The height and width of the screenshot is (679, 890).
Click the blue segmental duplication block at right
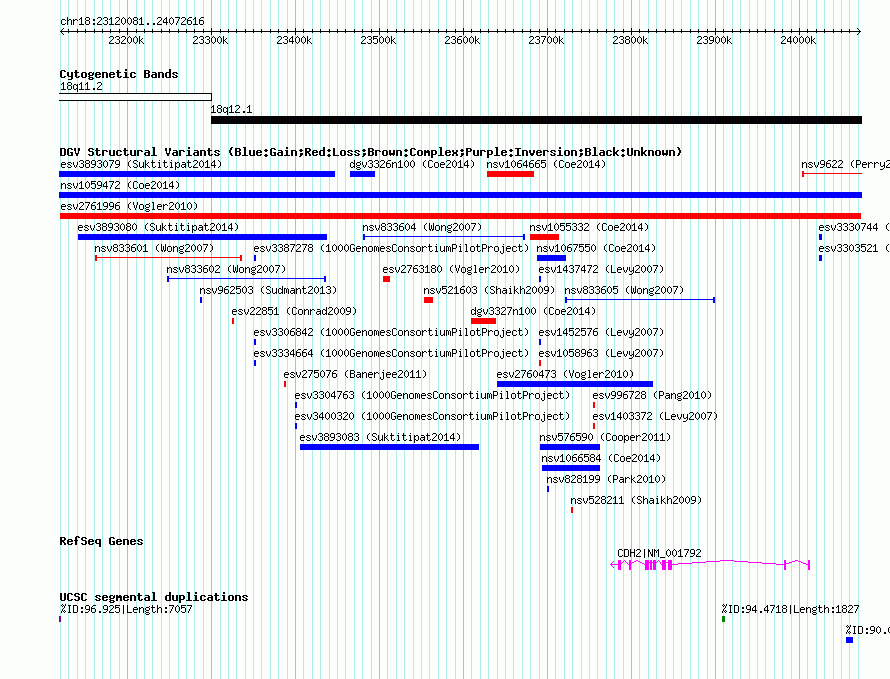850,640
